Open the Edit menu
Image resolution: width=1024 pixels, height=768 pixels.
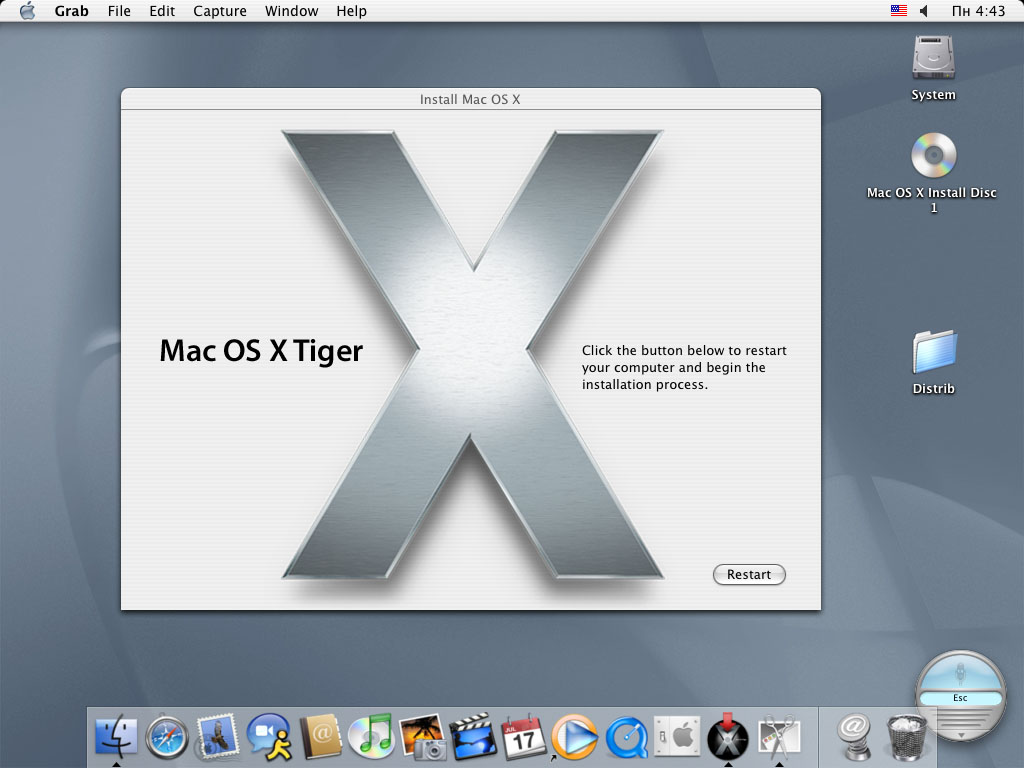pos(162,11)
